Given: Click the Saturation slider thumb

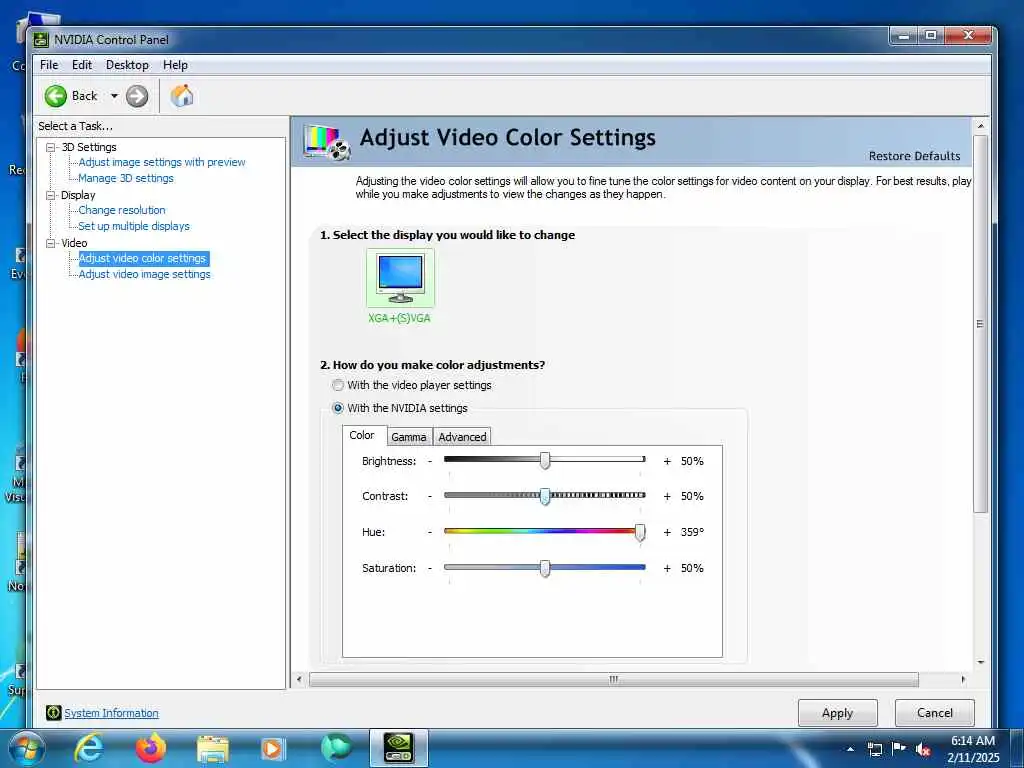Looking at the screenshot, I should (x=545, y=568).
